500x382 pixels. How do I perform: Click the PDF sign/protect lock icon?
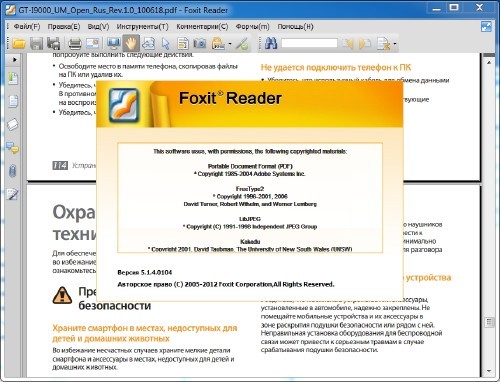[219, 44]
